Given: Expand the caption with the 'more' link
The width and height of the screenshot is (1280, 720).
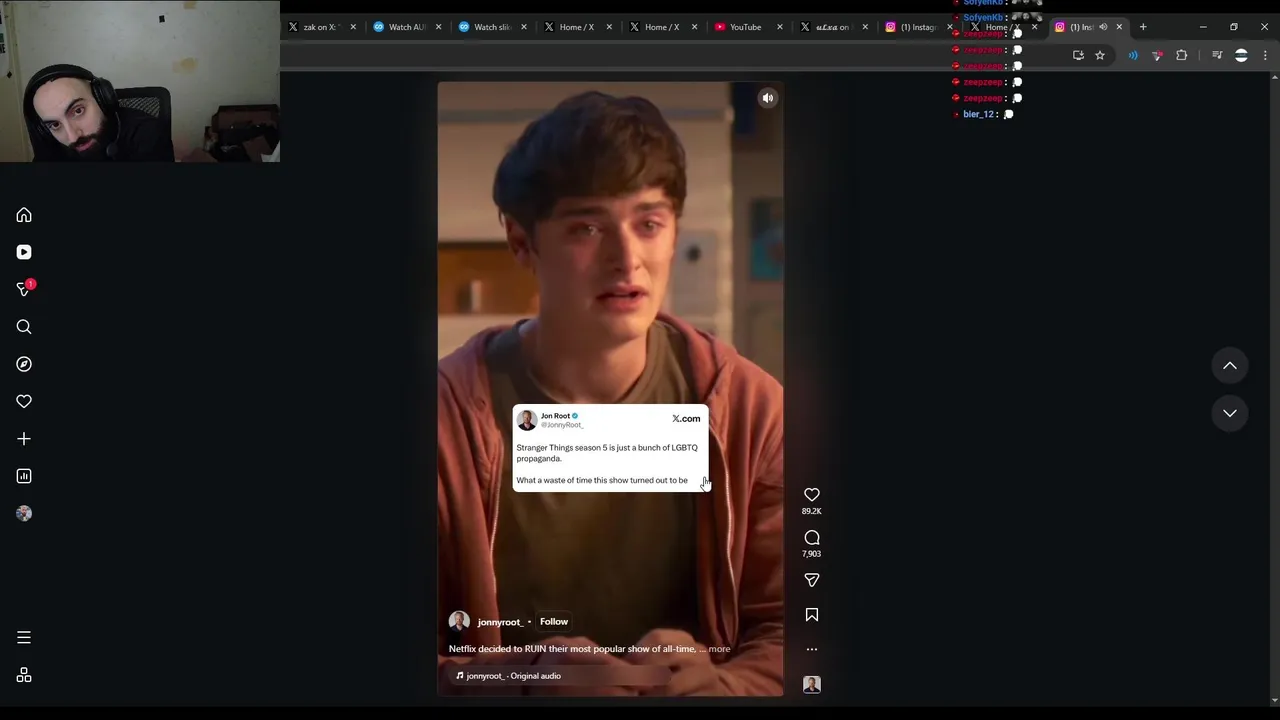Looking at the screenshot, I should click(x=719, y=649).
